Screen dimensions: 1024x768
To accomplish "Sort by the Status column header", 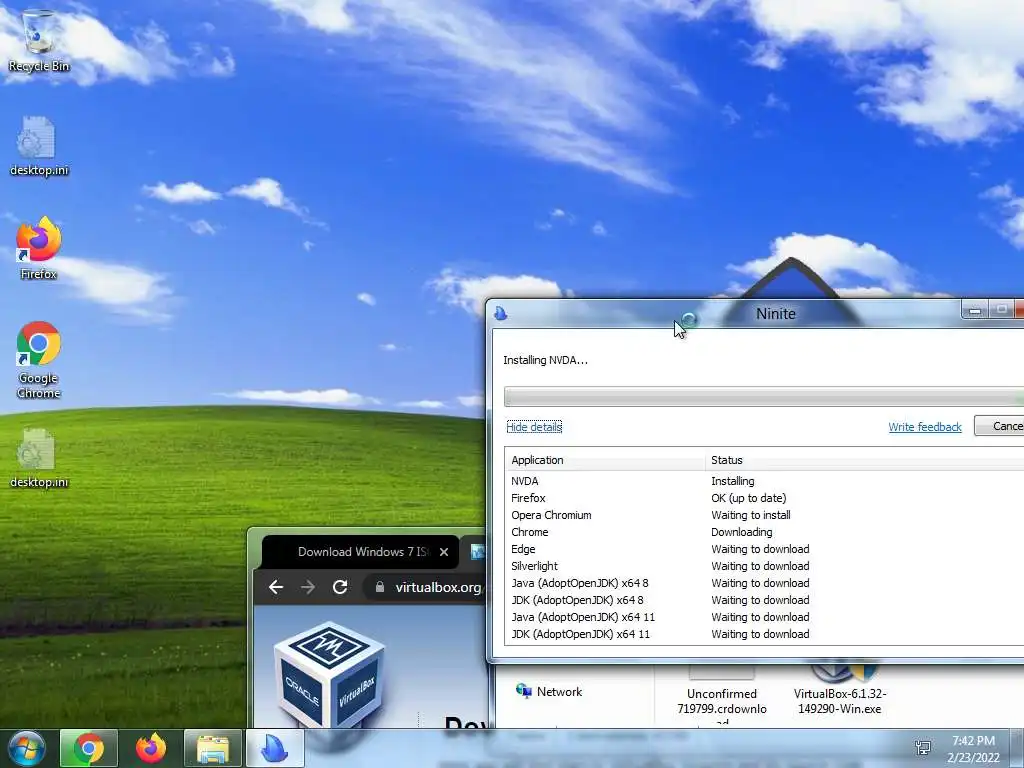I will (865, 460).
